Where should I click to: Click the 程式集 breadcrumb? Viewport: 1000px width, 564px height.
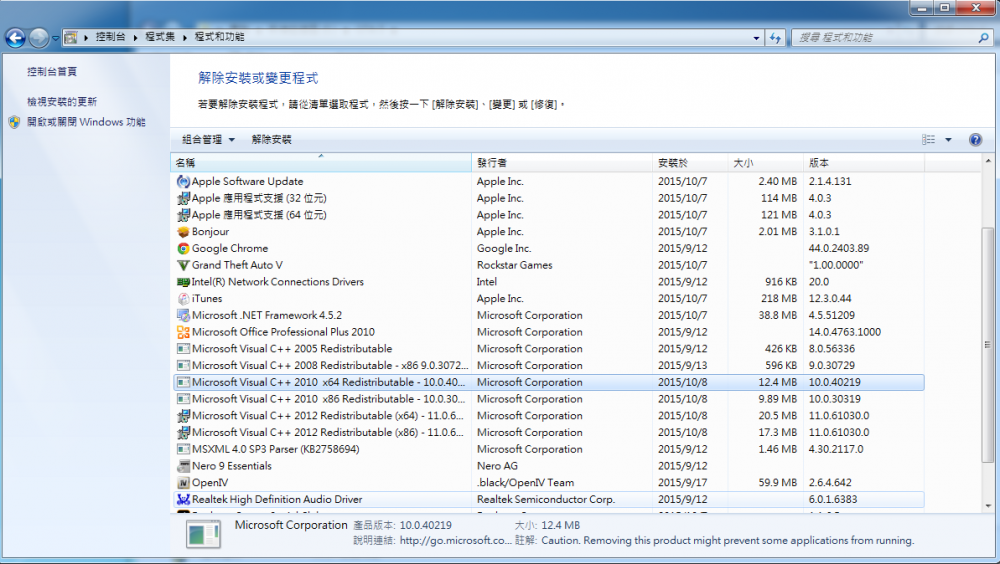[x=160, y=37]
